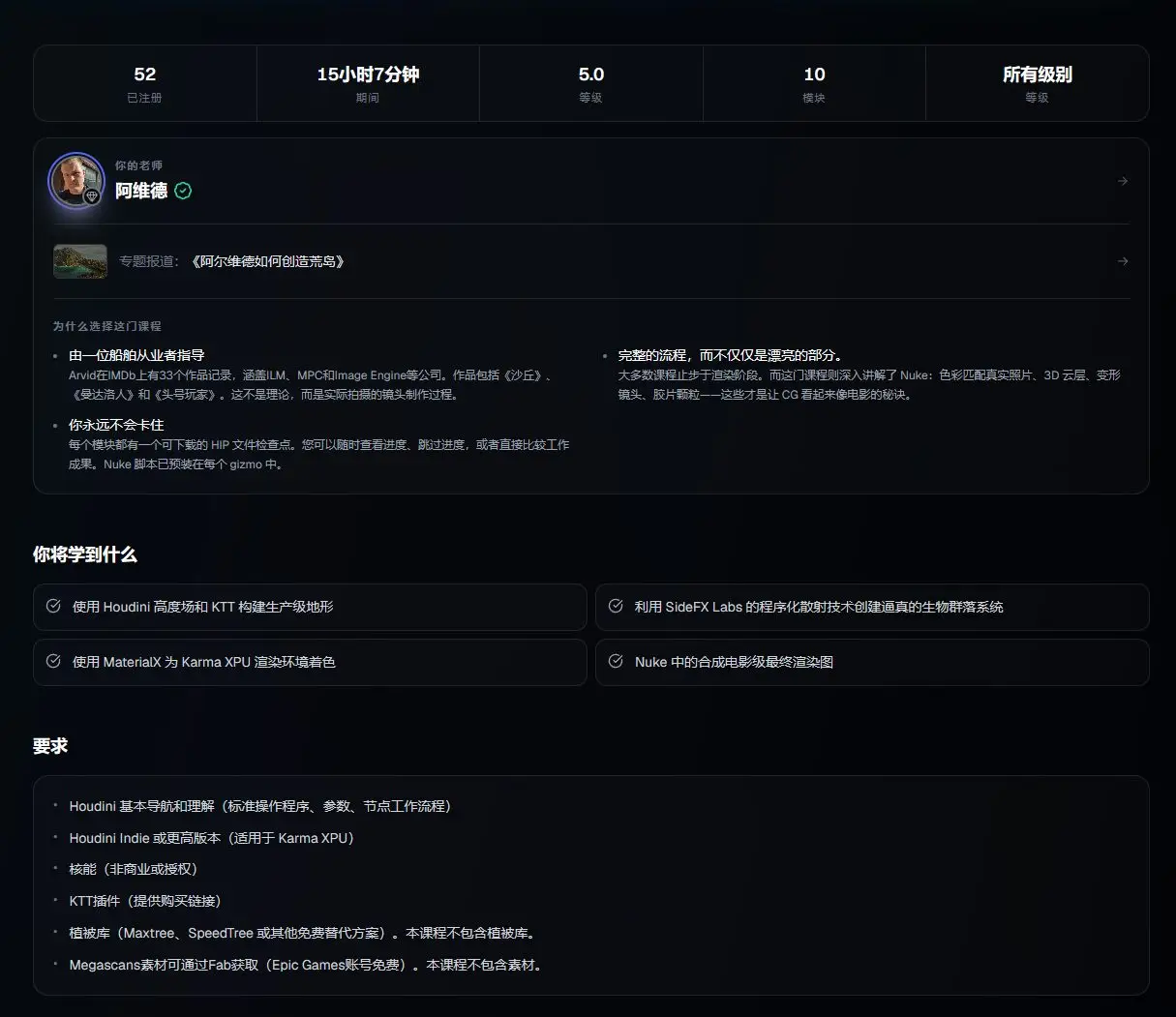
Task: Open teacher 阿维德's avatar photo
Action: click(75, 180)
